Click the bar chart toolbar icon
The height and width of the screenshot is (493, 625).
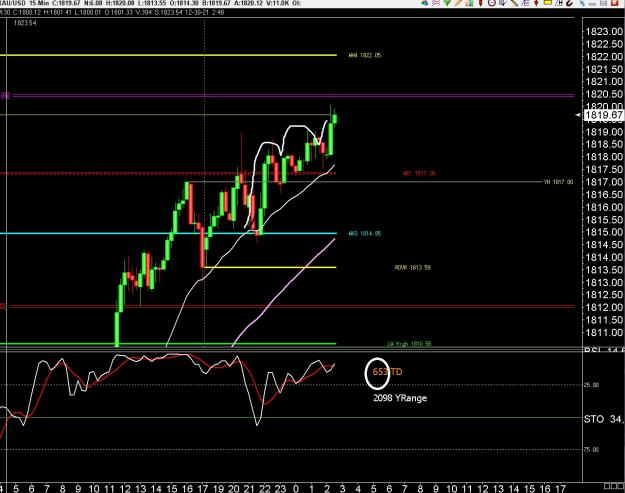(470, 3)
